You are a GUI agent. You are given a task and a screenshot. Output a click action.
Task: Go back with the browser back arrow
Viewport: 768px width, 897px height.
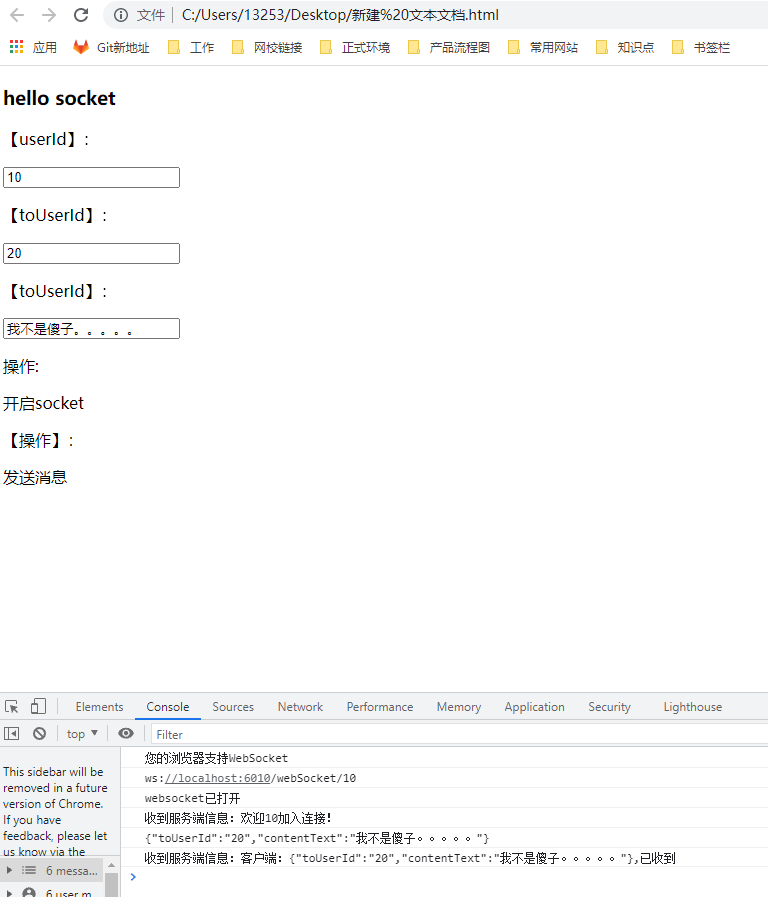pos(17,15)
